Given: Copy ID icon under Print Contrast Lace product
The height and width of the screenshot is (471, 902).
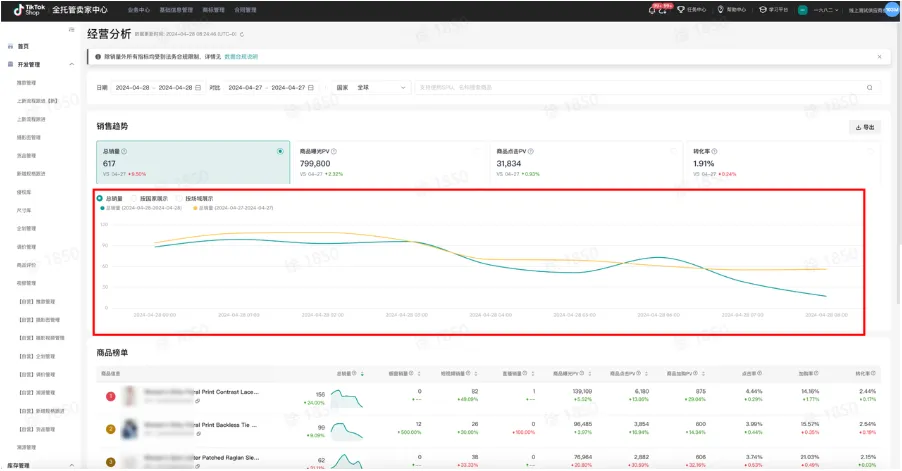Looking at the screenshot, I should coord(197,401).
